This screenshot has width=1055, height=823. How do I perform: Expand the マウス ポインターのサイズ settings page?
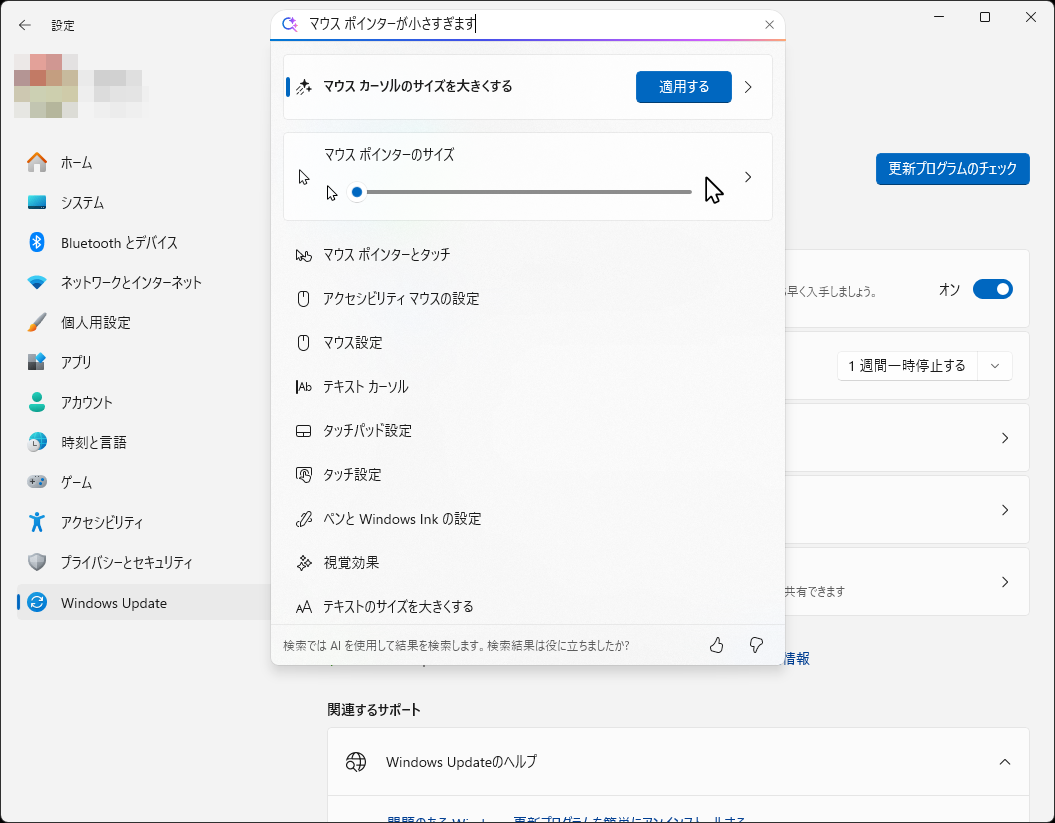tap(747, 175)
